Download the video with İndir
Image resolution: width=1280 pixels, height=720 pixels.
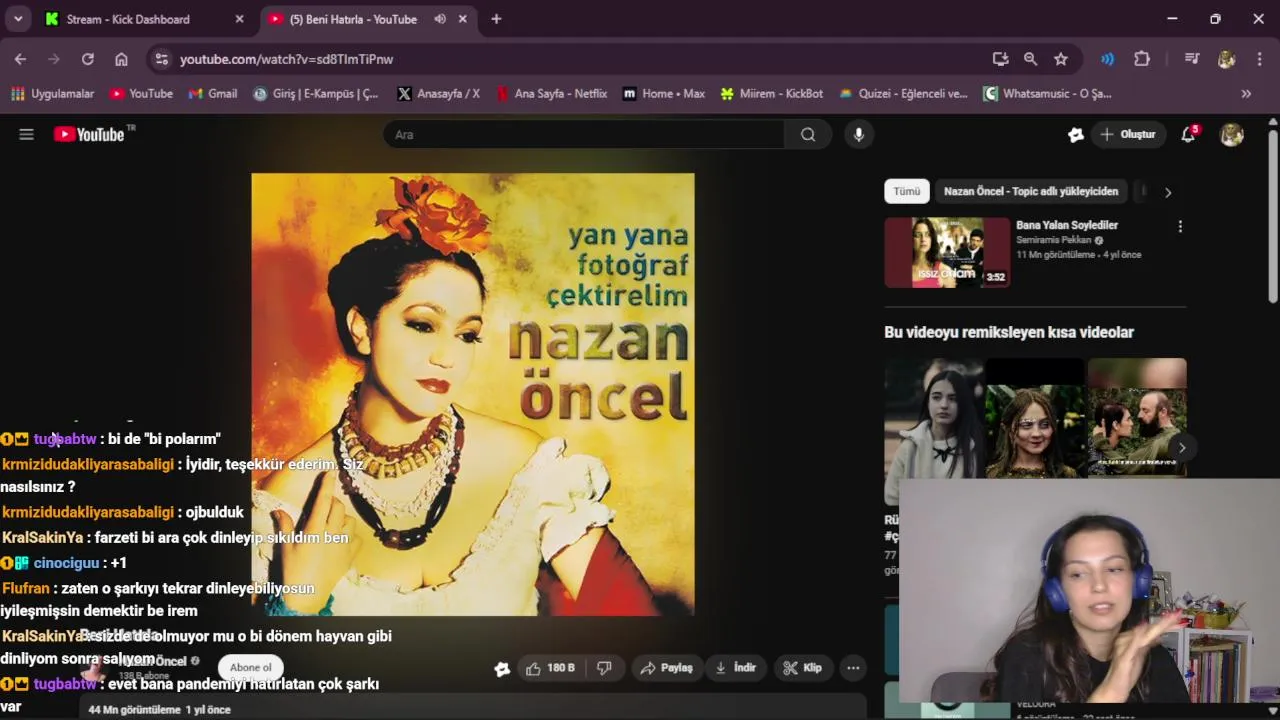[x=735, y=668]
